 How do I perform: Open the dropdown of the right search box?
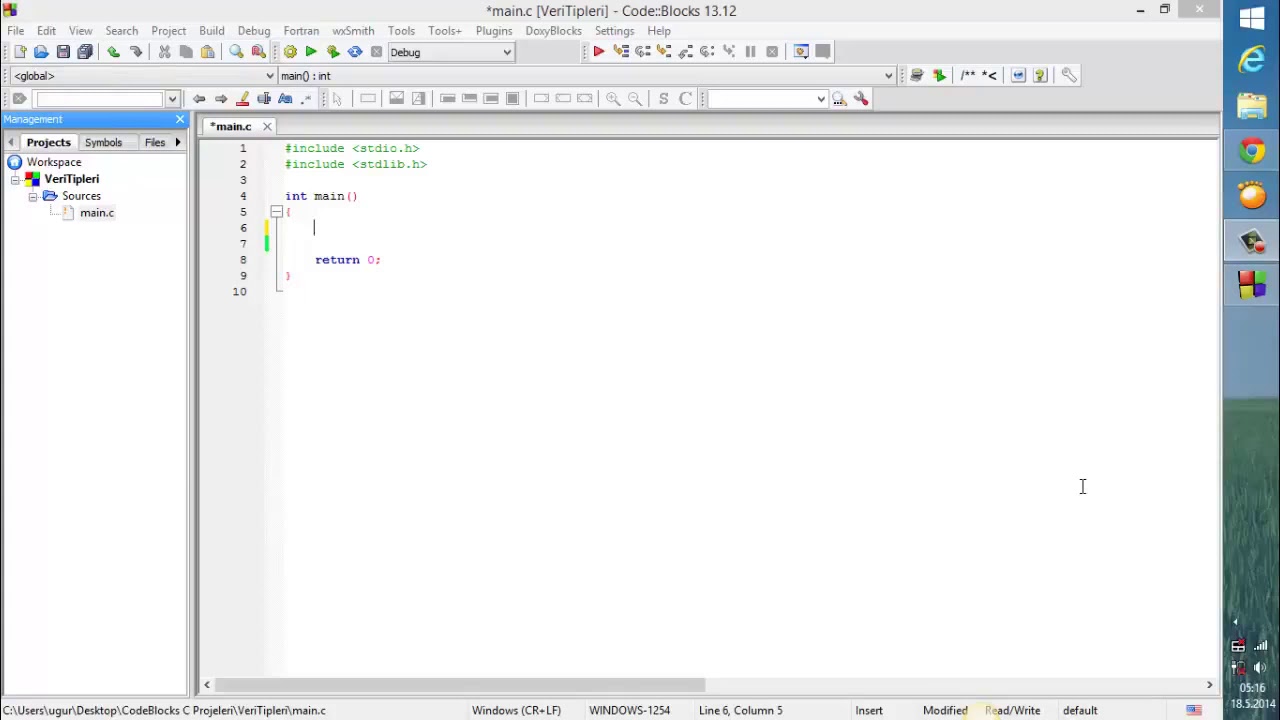tap(821, 99)
